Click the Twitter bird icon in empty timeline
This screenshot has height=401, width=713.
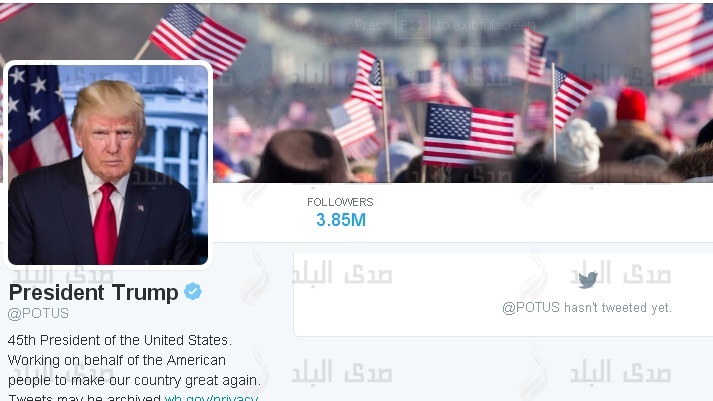click(x=587, y=280)
